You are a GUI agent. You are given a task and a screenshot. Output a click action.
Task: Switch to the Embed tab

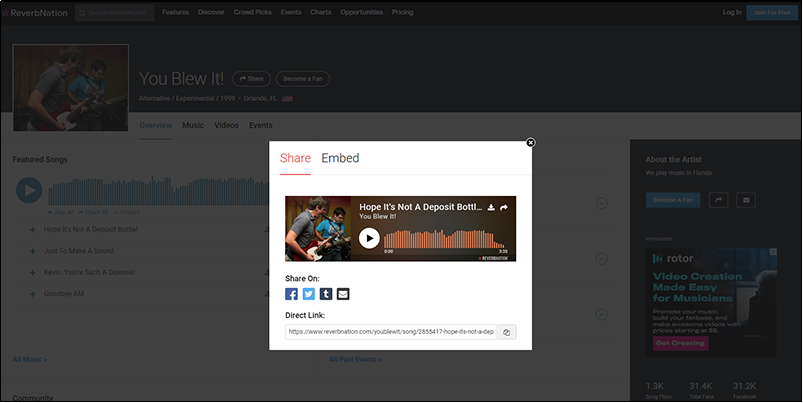point(340,158)
